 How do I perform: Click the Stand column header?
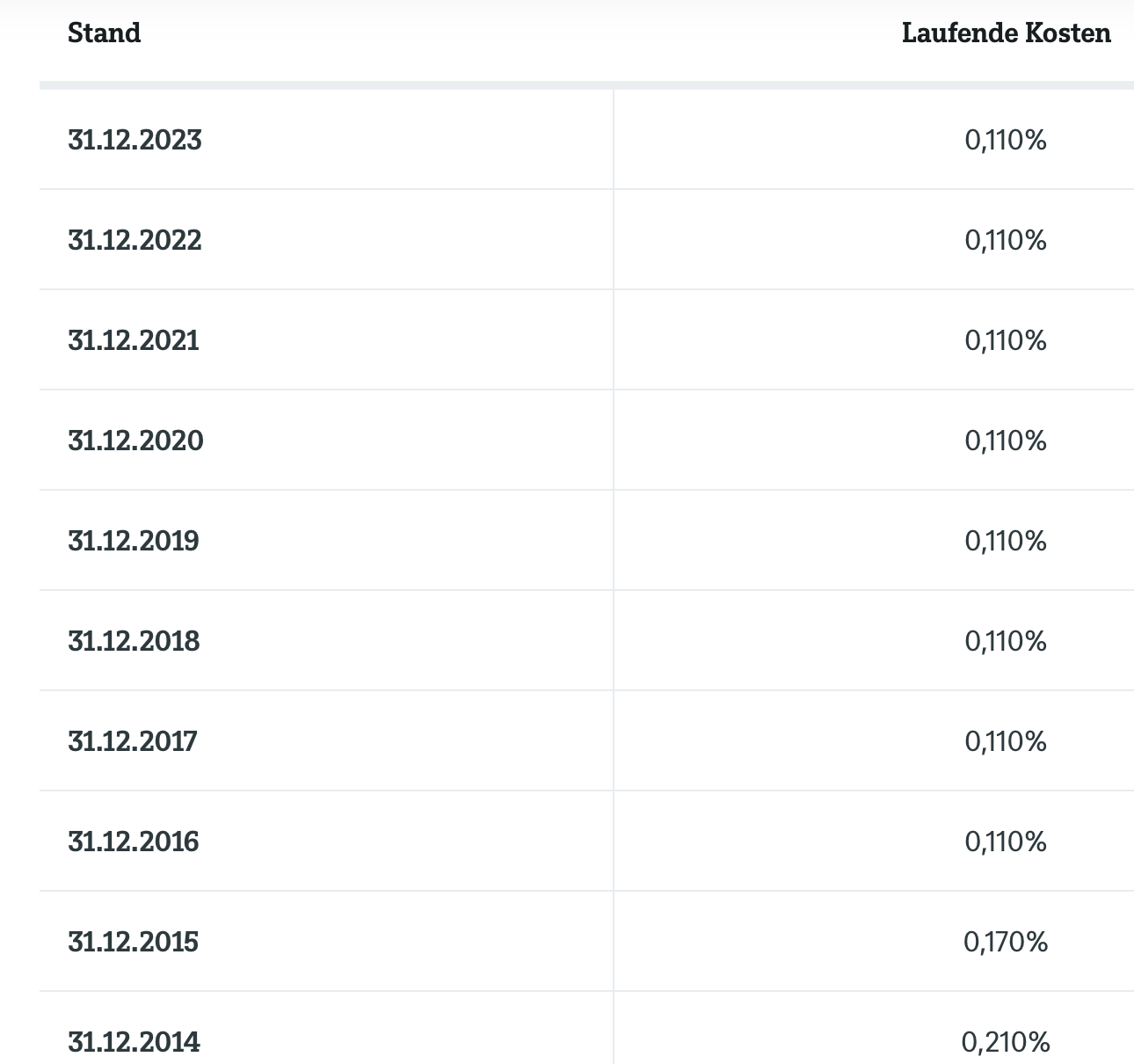(x=104, y=33)
